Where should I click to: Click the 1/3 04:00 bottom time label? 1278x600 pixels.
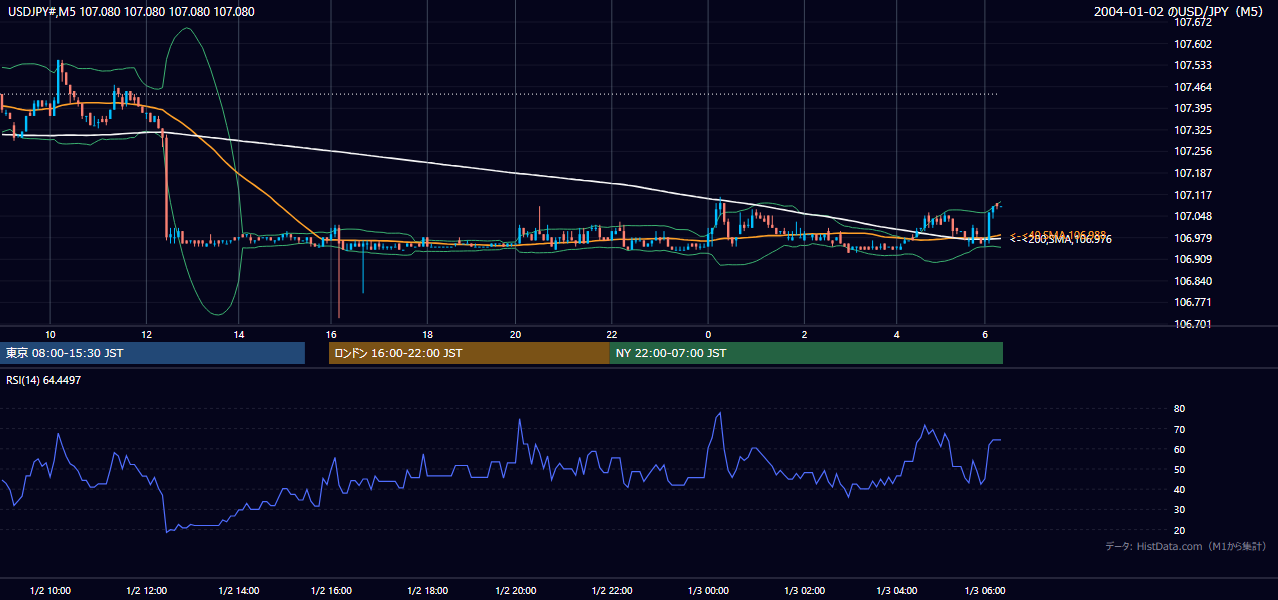pyautogui.click(x=896, y=590)
